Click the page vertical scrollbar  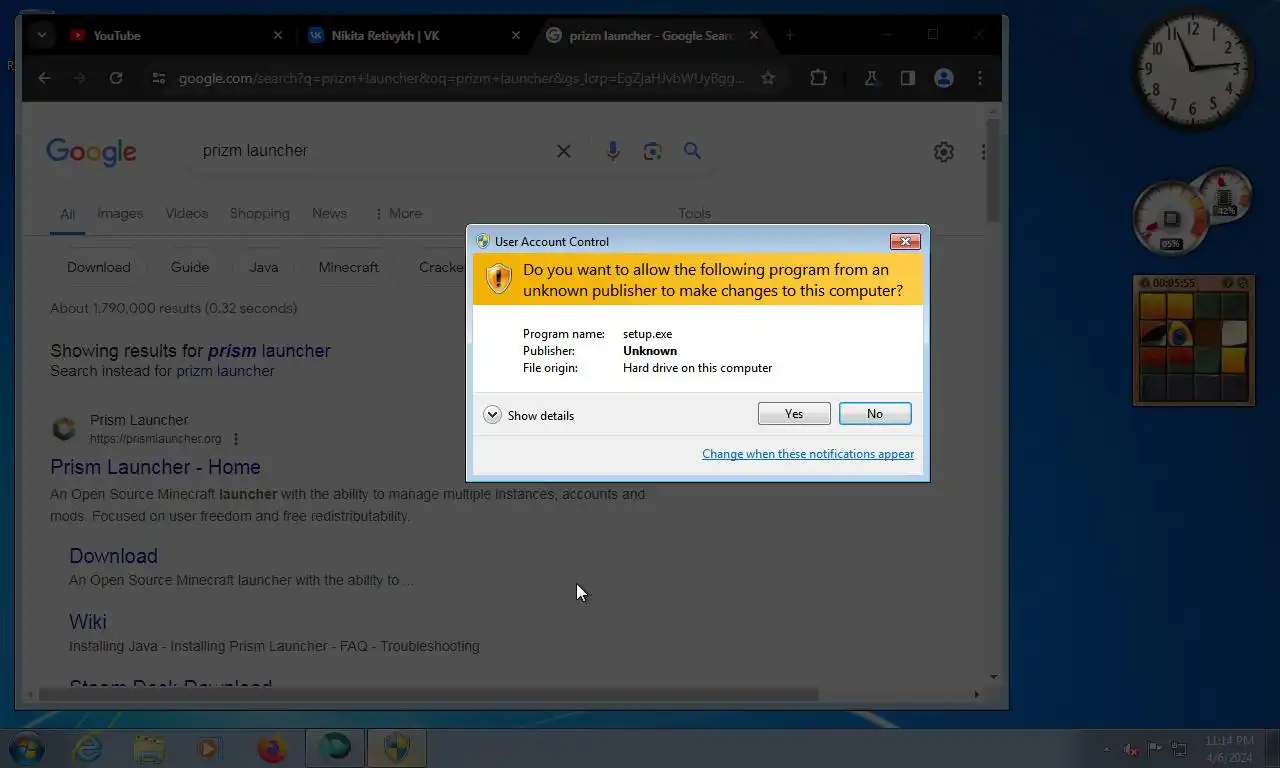click(993, 170)
